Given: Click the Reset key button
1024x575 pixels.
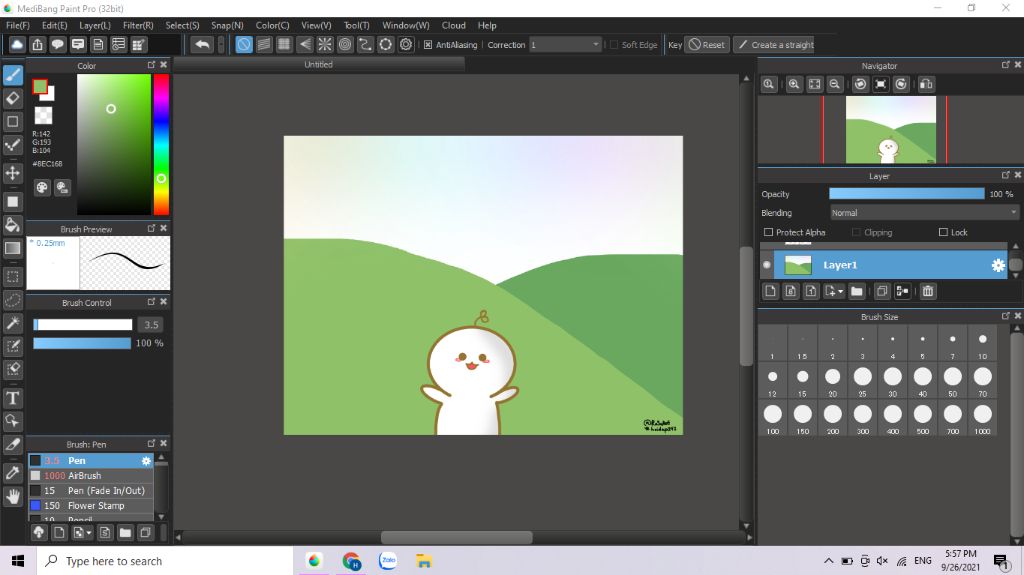Looking at the screenshot, I should click(x=706, y=45).
